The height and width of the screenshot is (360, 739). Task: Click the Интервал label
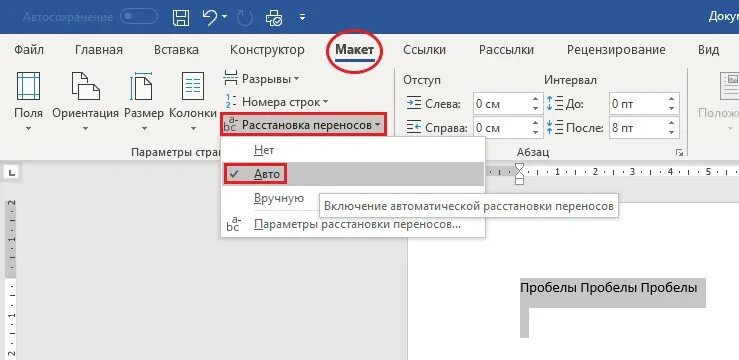pos(570,80)
